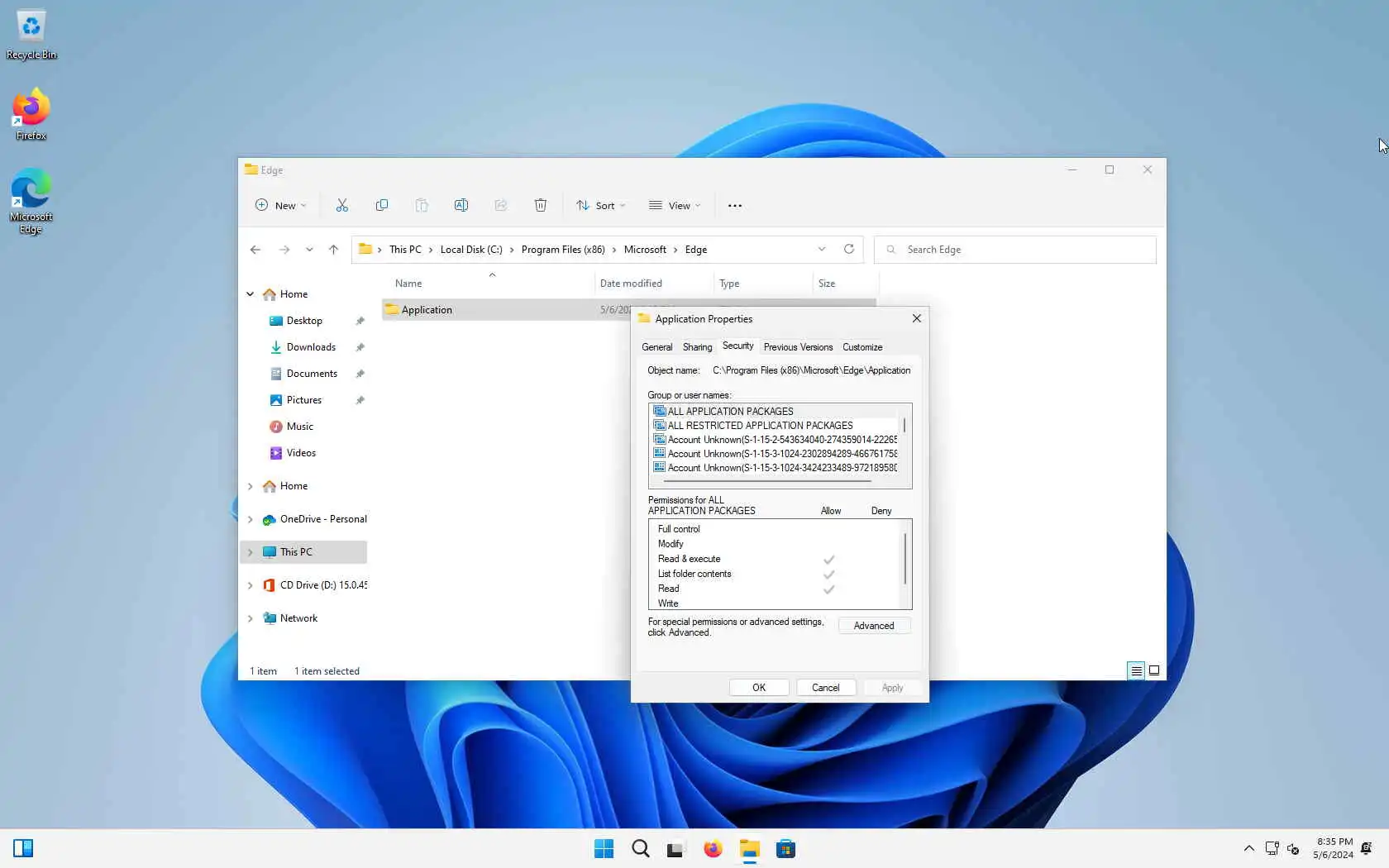Switch to the Sharing tab
This screenshot has width=1389, height=868.
[x=697, y=347]
